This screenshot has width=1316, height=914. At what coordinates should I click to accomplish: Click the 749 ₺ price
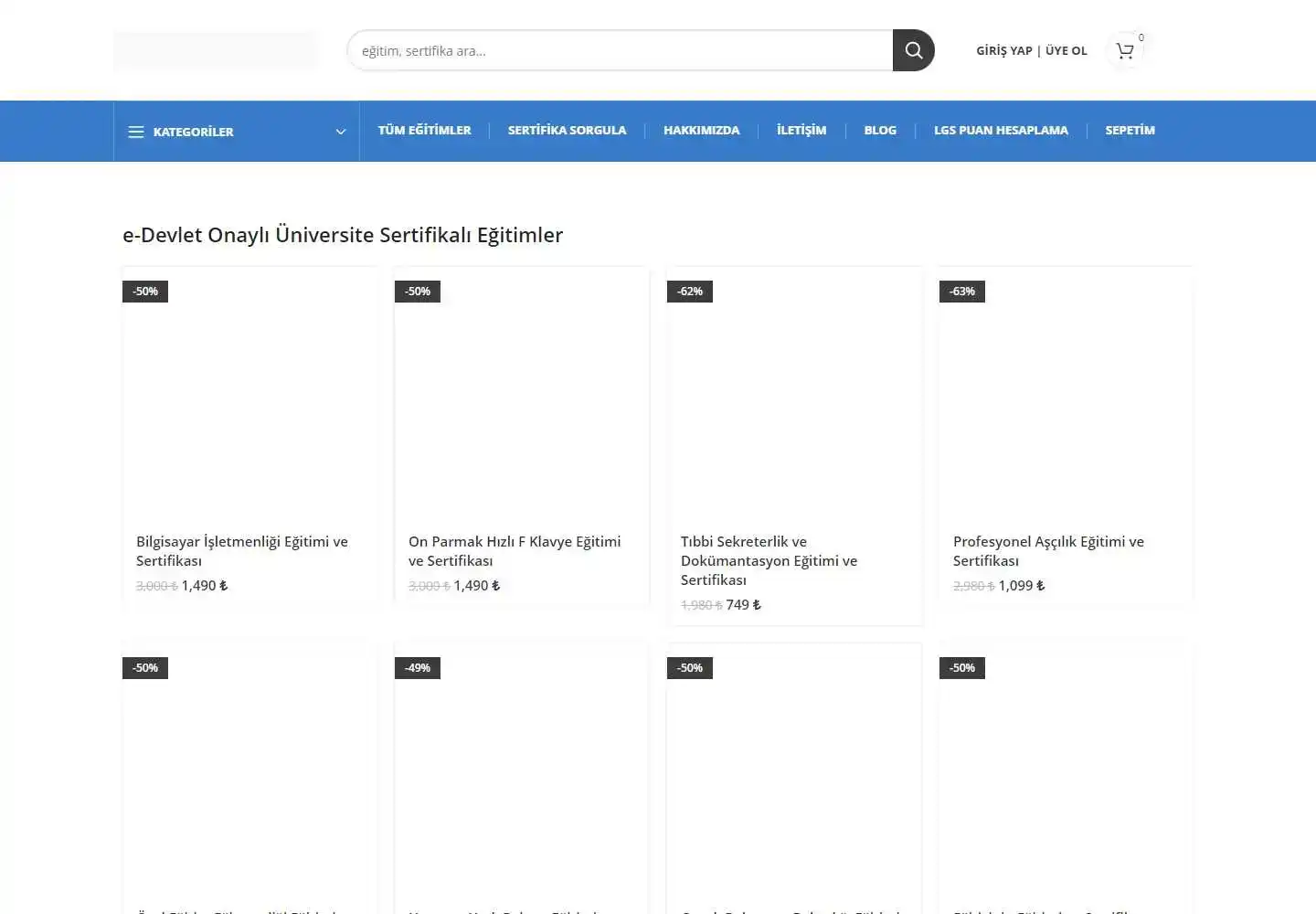(x=744, y=605)
